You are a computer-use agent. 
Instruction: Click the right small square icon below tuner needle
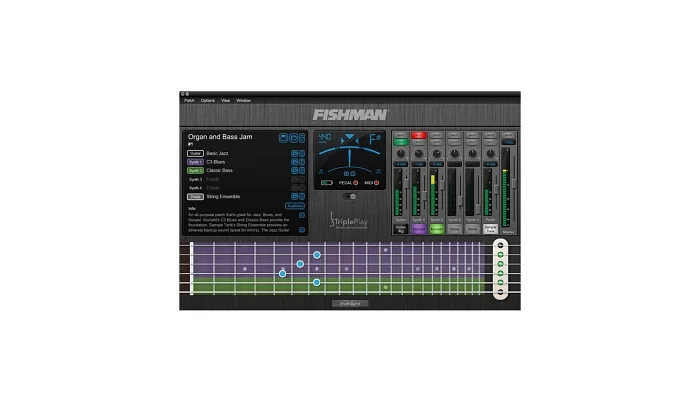click(353, 174)
